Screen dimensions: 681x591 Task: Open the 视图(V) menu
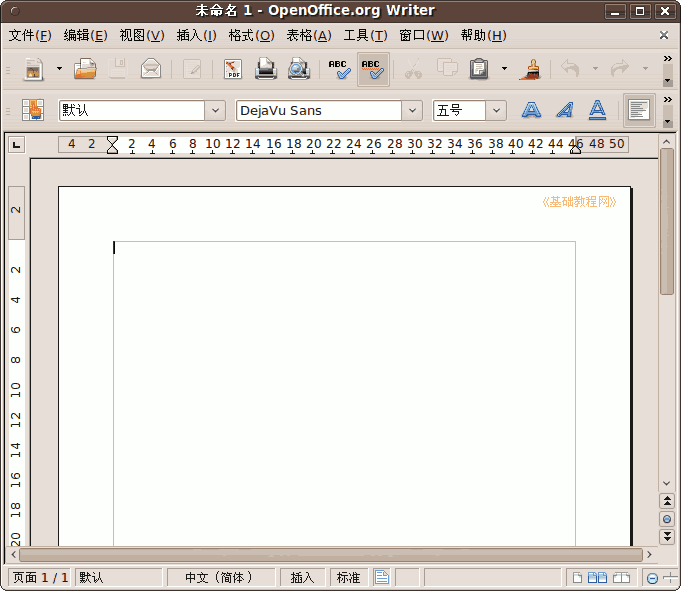tap(142, 36)
